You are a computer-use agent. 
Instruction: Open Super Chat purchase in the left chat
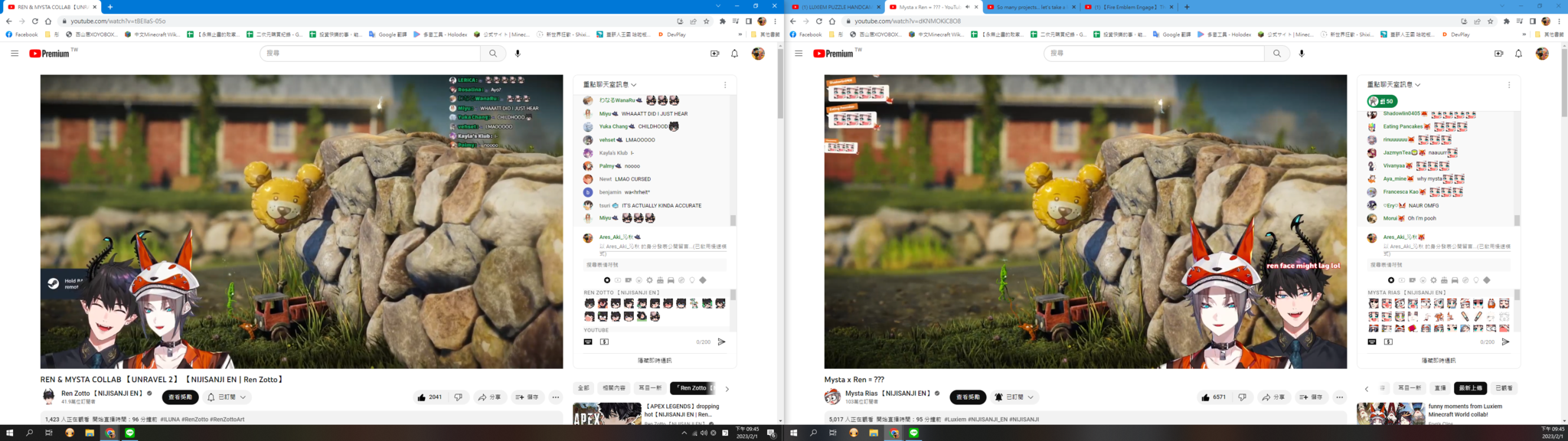[x=604, y=342]
